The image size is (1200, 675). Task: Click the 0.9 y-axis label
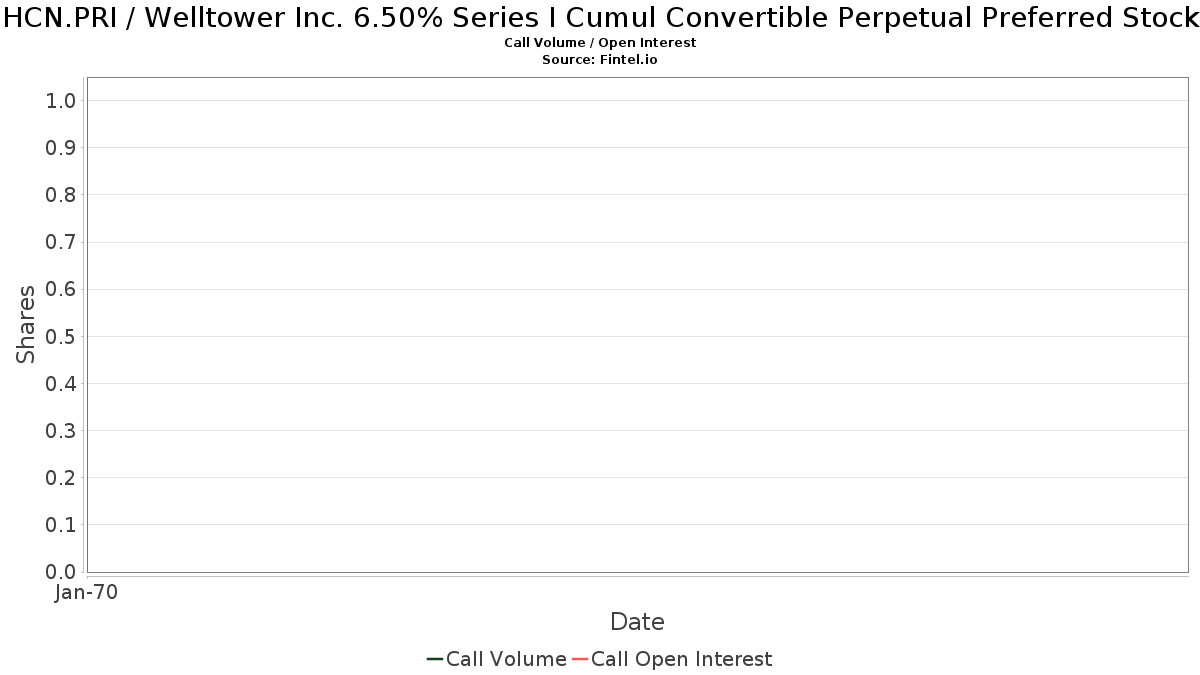61,148
